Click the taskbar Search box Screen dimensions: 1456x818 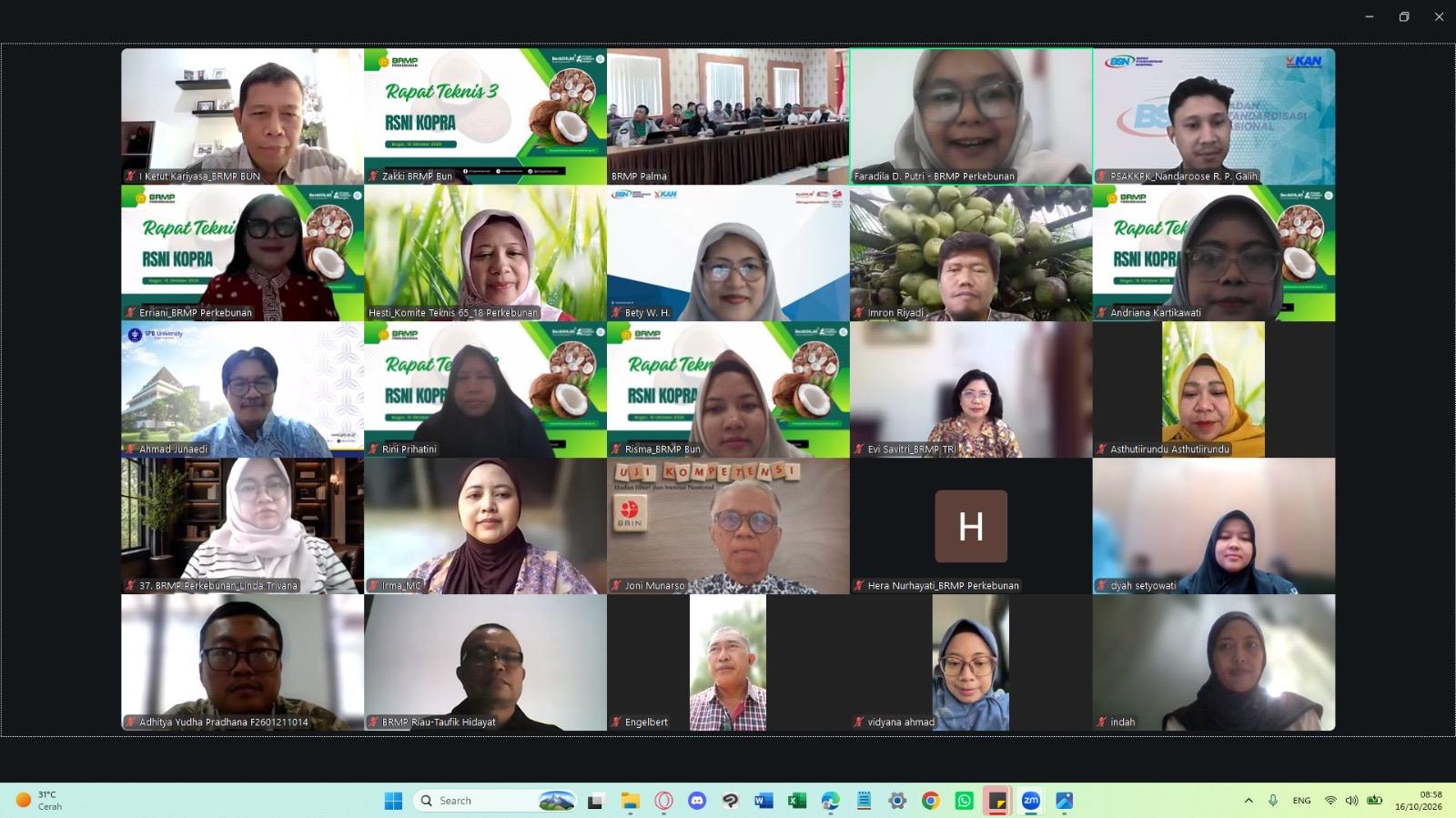click(x=495, y=801)
